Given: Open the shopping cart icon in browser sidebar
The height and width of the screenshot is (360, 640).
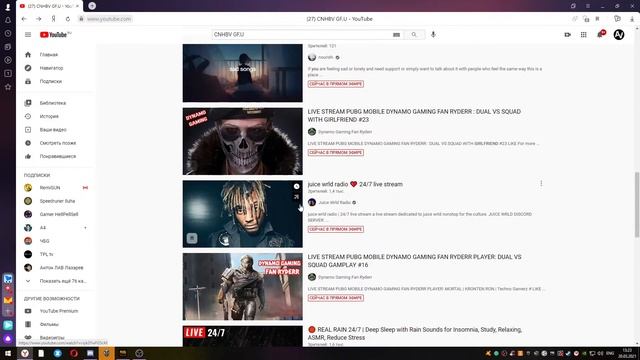Looking at the screenshot, I should coord(8,279).
